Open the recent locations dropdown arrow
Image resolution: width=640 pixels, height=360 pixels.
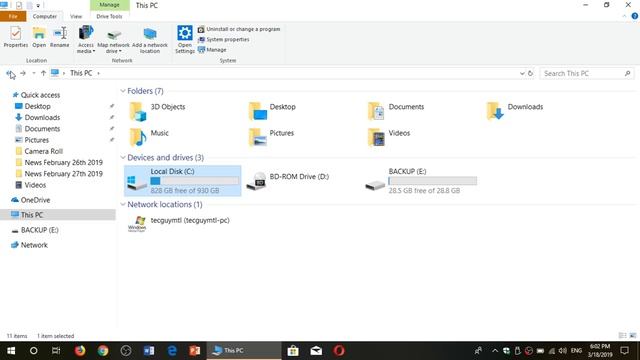pos(33,73)
